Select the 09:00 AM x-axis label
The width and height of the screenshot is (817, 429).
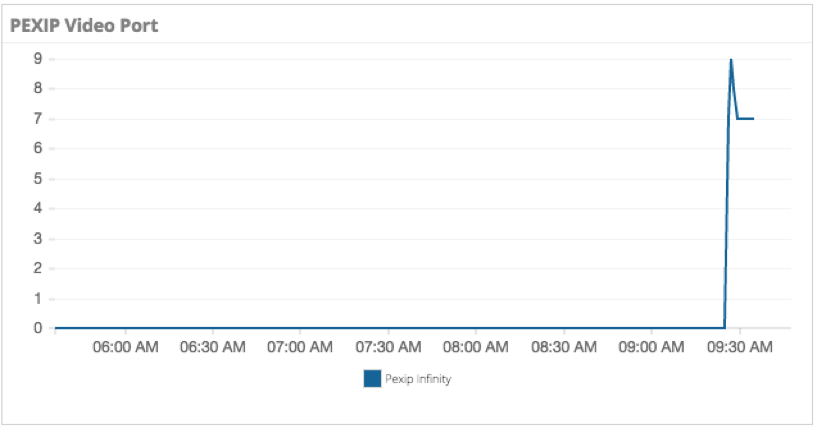coord(651,347)
